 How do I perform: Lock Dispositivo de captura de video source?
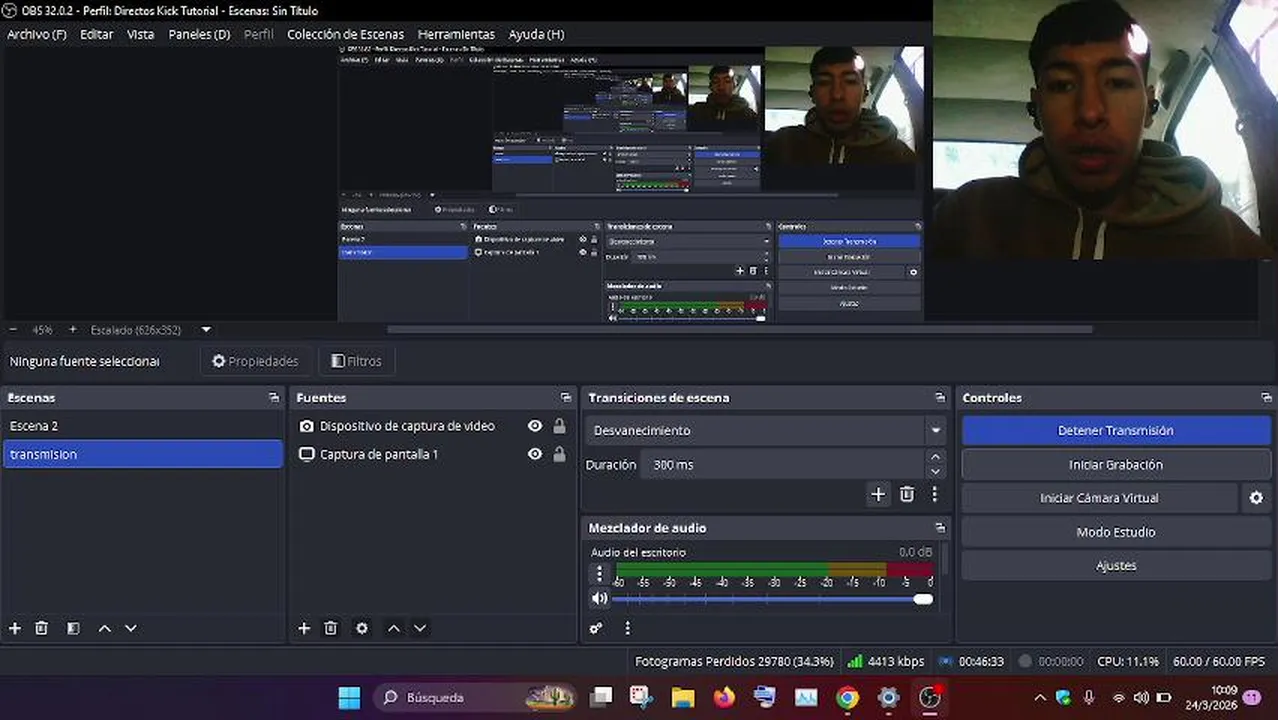point(559,426)
